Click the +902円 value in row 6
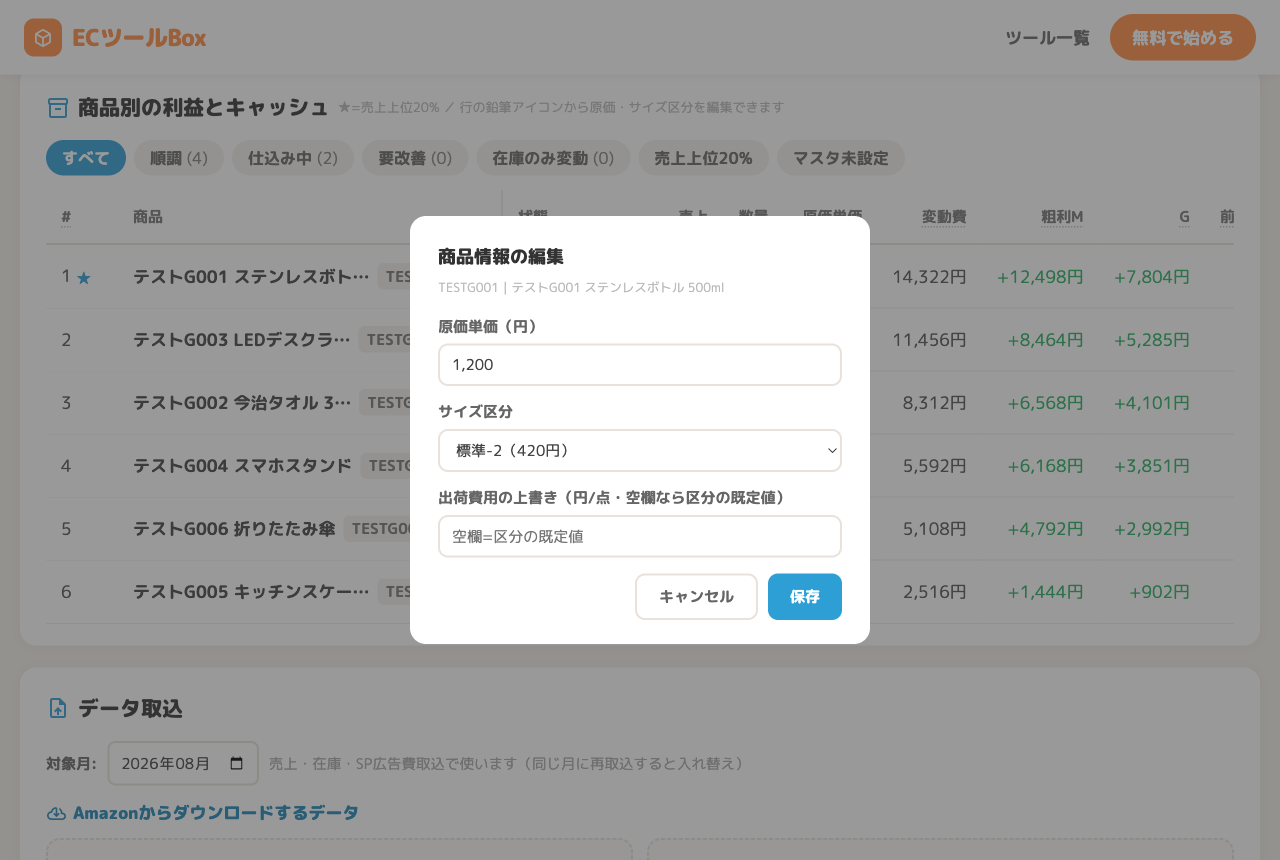This screenshot has height=860, width=1280. coord(1160,592)
